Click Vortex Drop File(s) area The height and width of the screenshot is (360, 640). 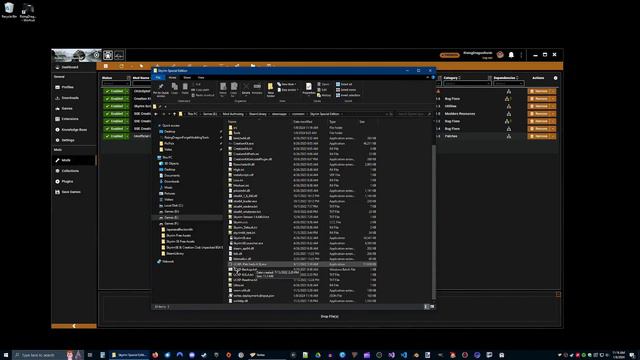tap(329, 316)
